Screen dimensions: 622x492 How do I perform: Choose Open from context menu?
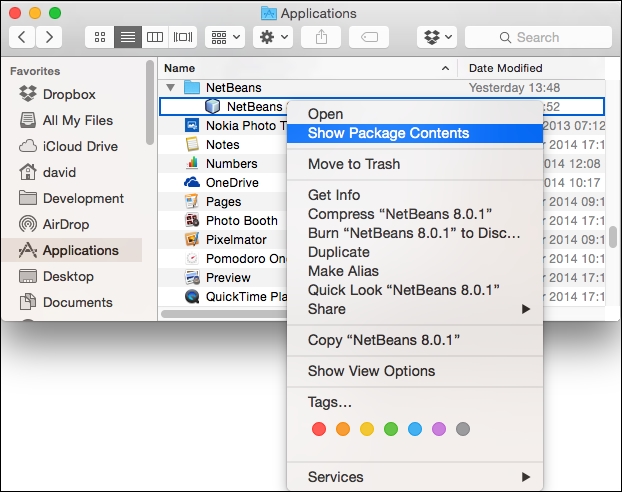click(415, 114)
